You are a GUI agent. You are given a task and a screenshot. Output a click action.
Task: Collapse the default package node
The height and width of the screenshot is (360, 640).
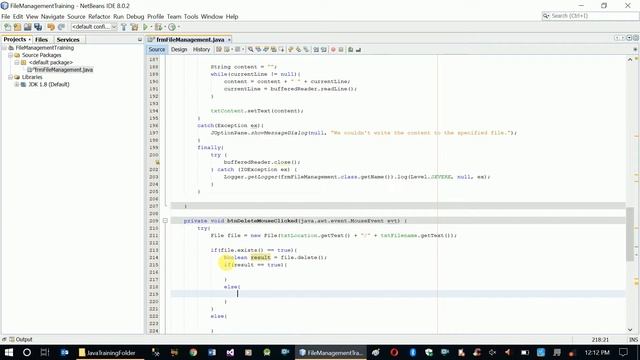(x=17, y=62)
